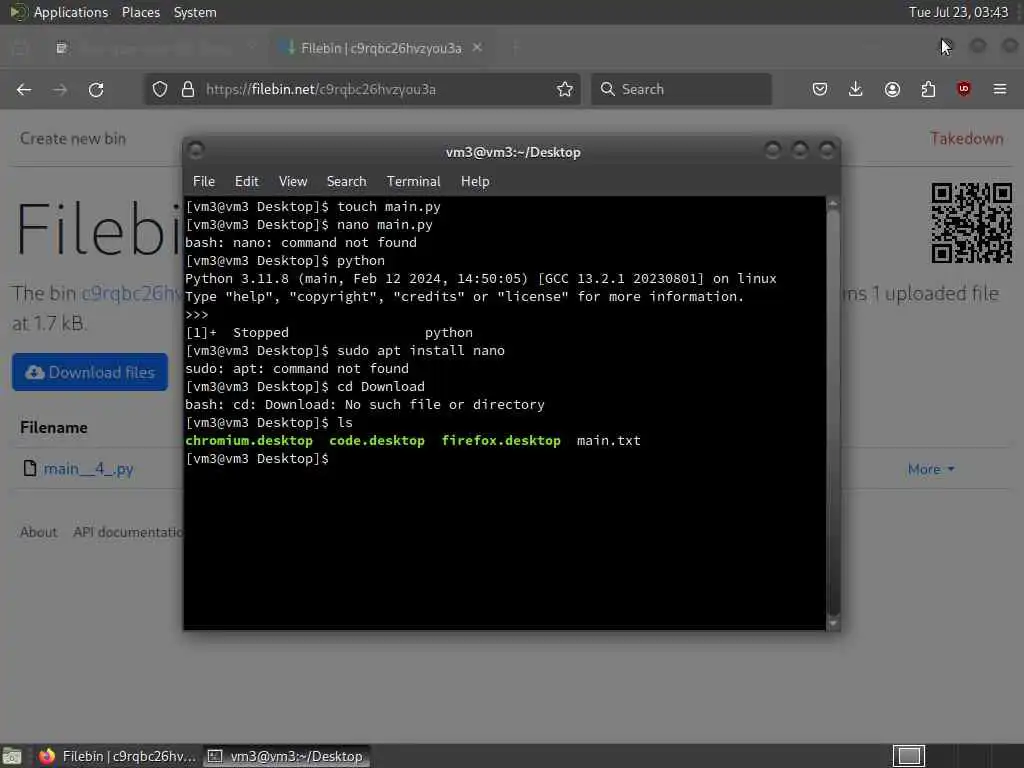The image size is (1024, 768).
Task: Click chromium.desktop in terminal output
Action: click(249, 441)
